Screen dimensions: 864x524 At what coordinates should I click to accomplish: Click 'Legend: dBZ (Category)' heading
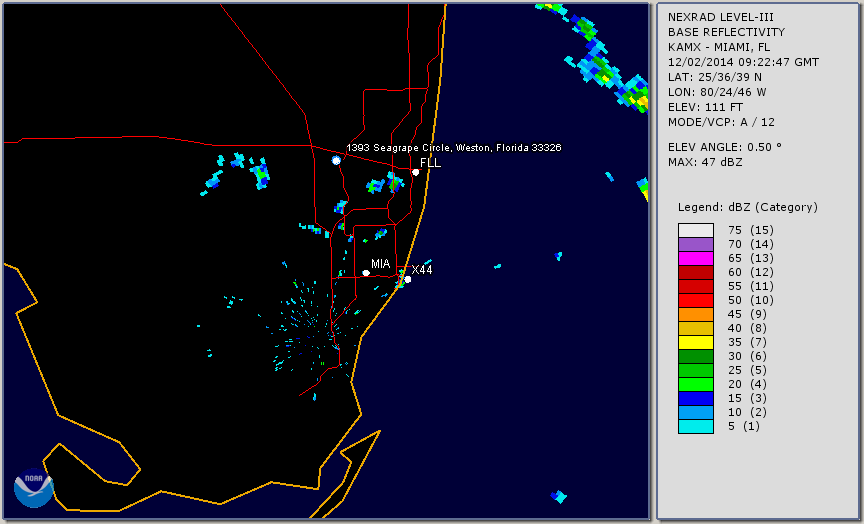click(748, 207)
